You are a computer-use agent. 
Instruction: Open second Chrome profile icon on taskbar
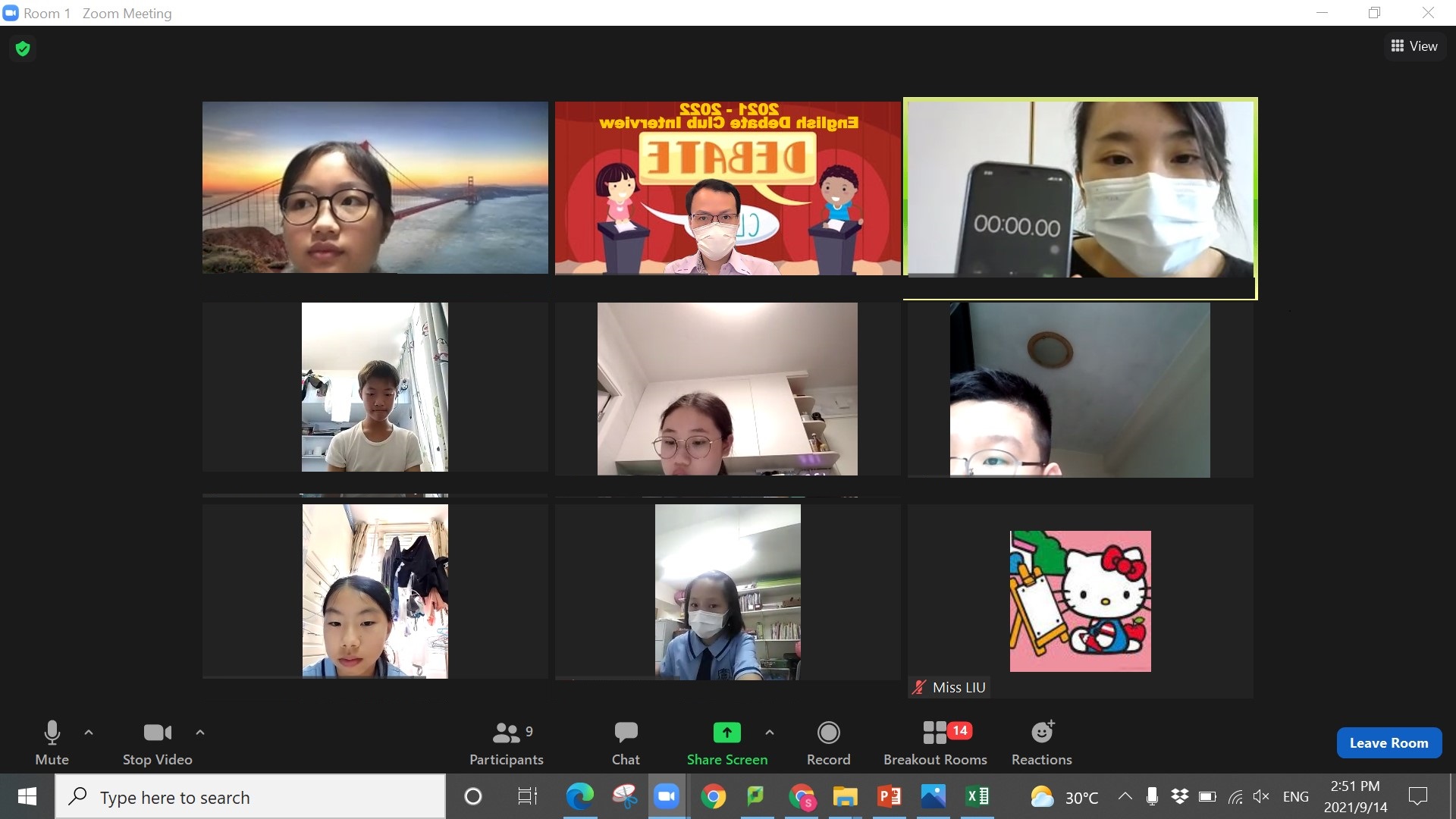(802, 796)
